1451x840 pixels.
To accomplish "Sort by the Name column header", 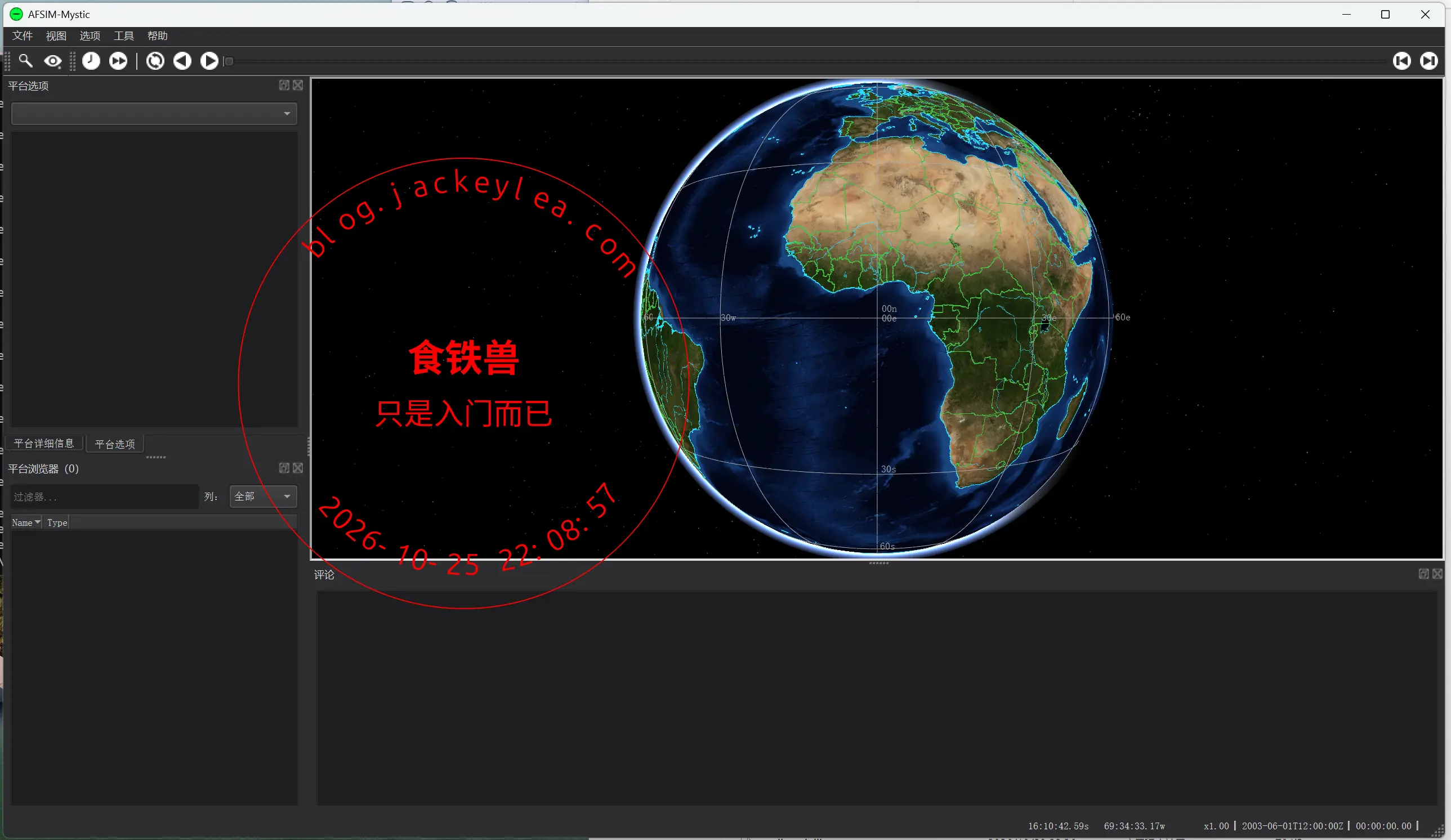I will point(26,523).
